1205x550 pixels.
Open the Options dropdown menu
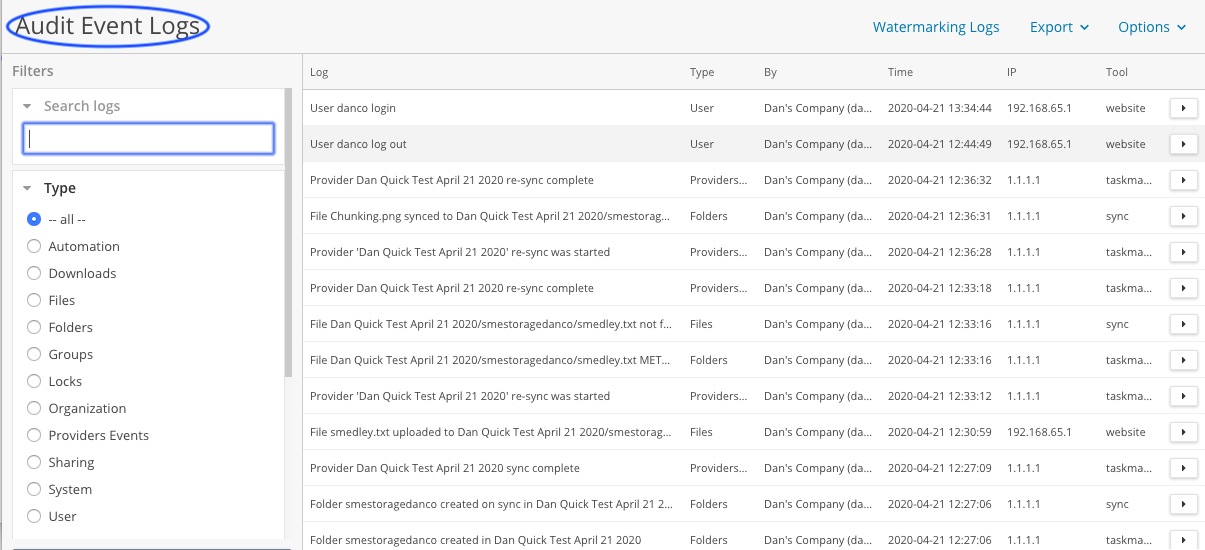(x=1151, y=27)
